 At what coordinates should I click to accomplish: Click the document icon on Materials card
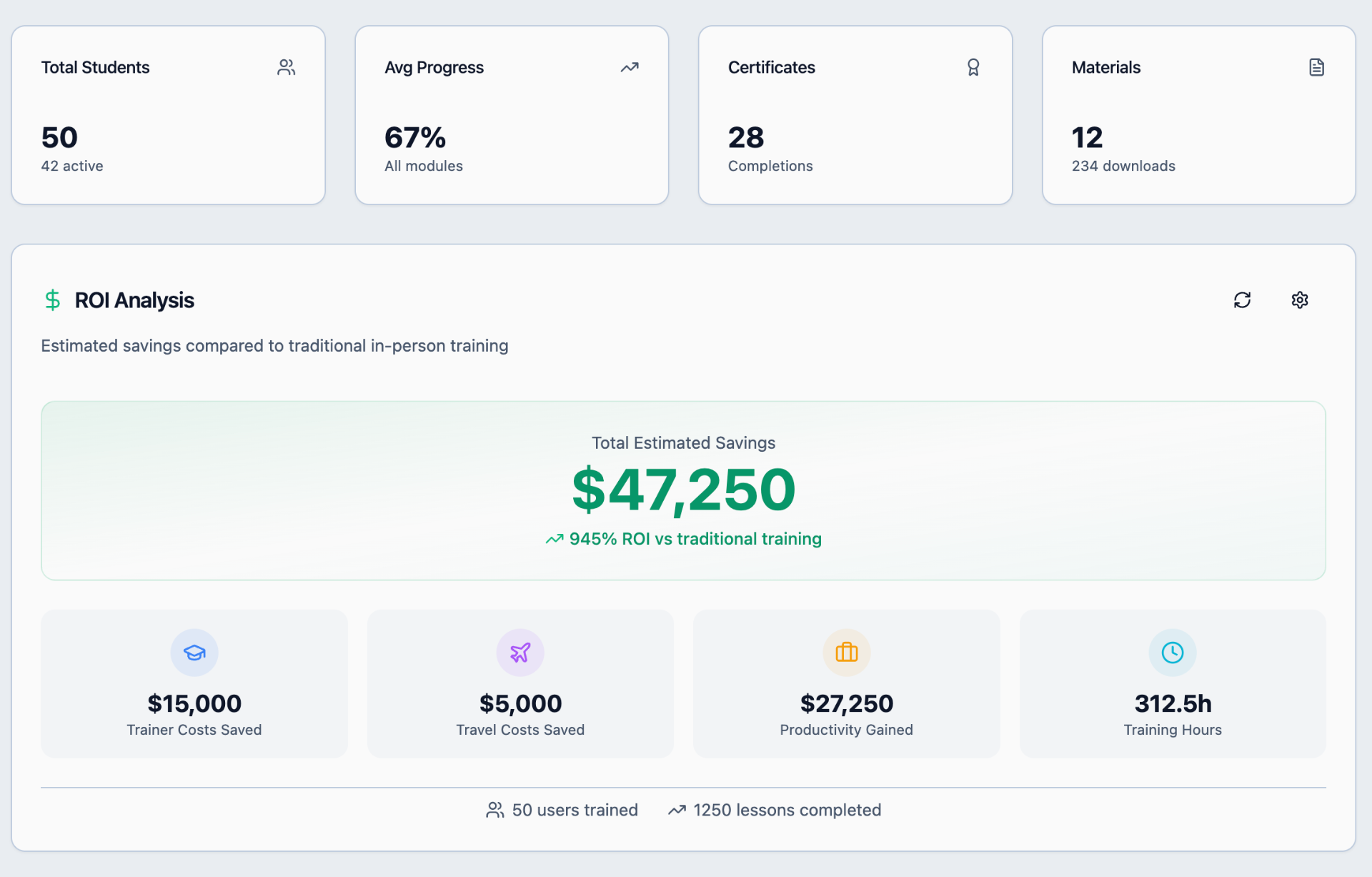1317,66
